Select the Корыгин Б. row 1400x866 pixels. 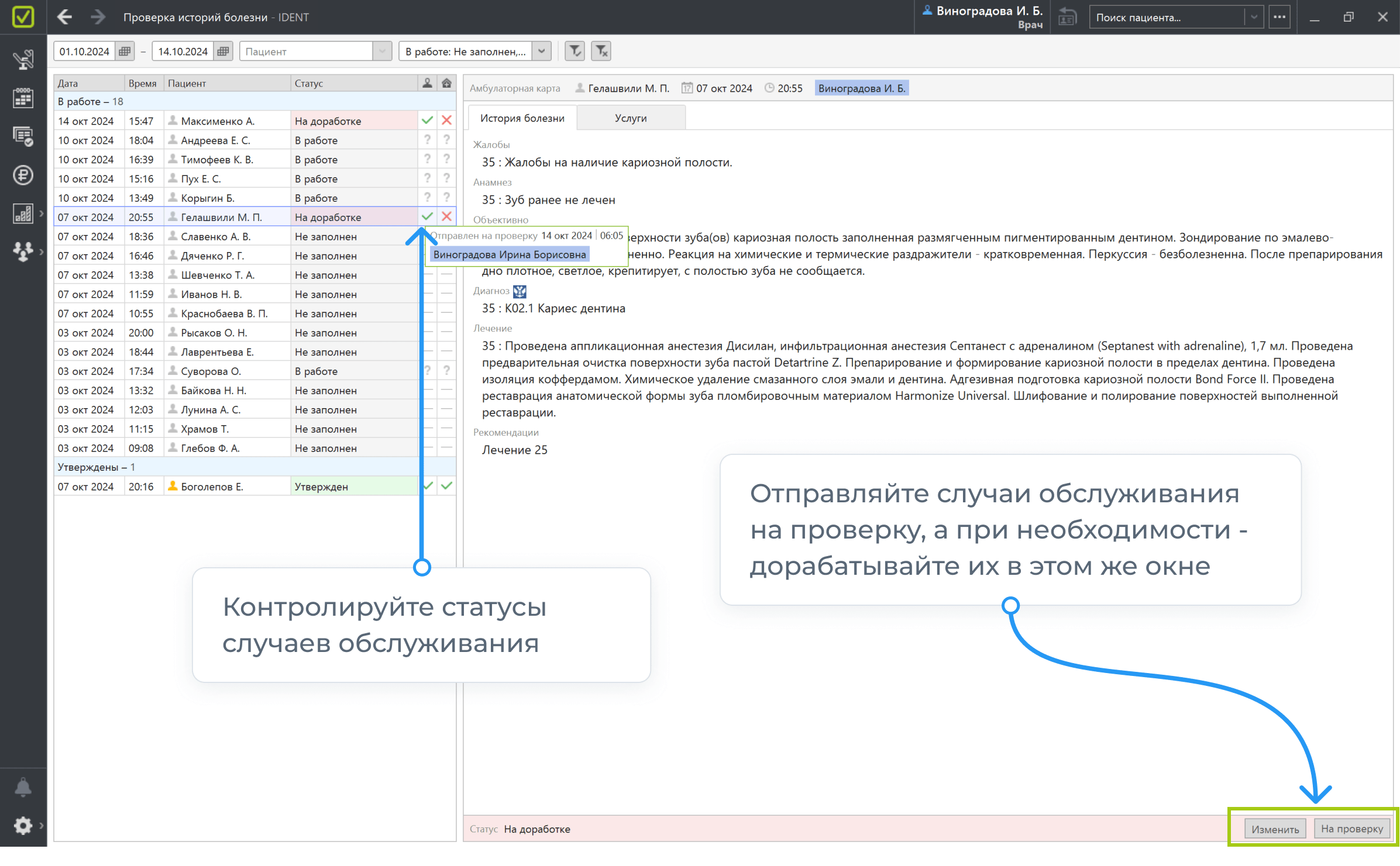tap(254, 198)
